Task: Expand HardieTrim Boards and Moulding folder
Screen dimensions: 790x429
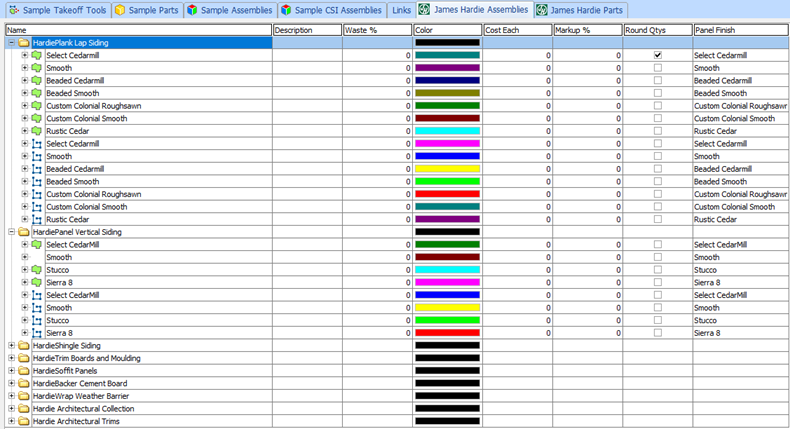Action: click(11, 358)
